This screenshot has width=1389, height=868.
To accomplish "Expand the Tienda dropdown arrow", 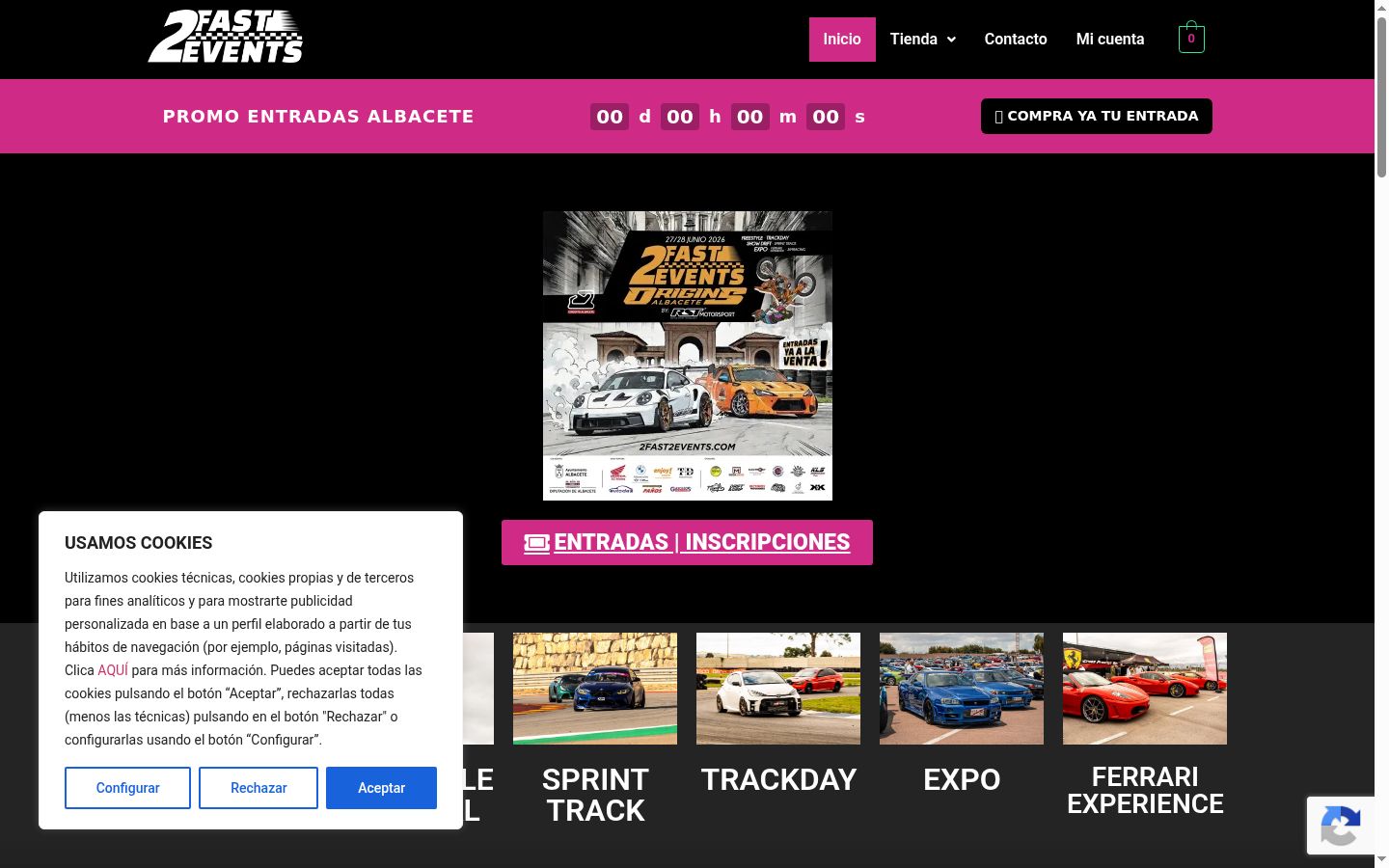I will coord(951,40).
